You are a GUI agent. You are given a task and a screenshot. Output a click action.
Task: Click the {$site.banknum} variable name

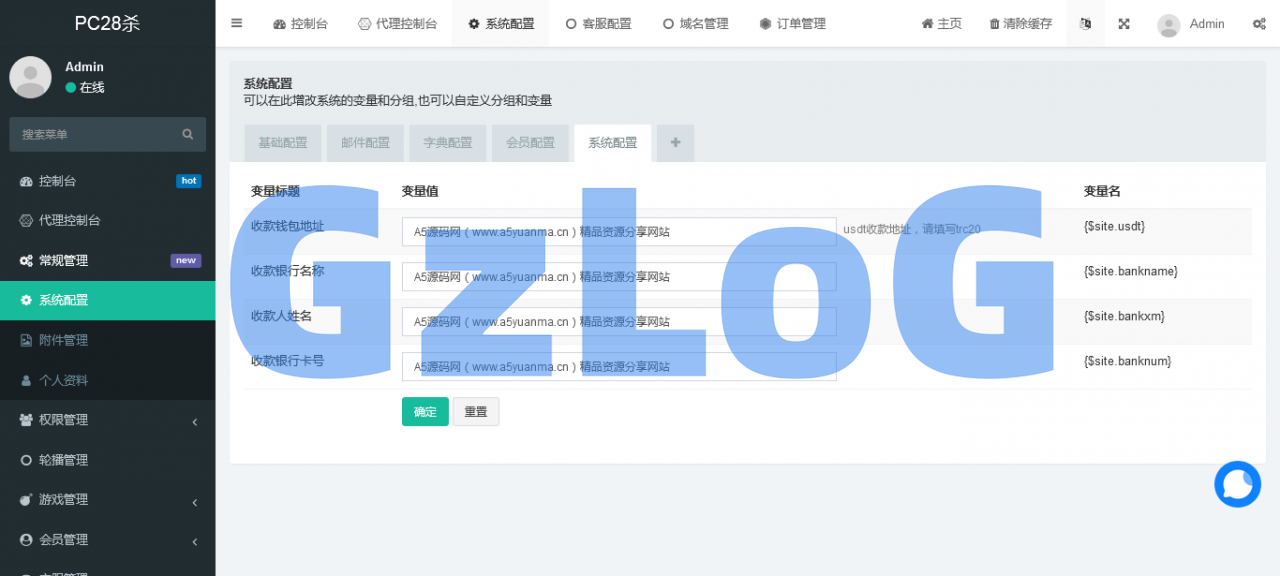[1127, 361]
